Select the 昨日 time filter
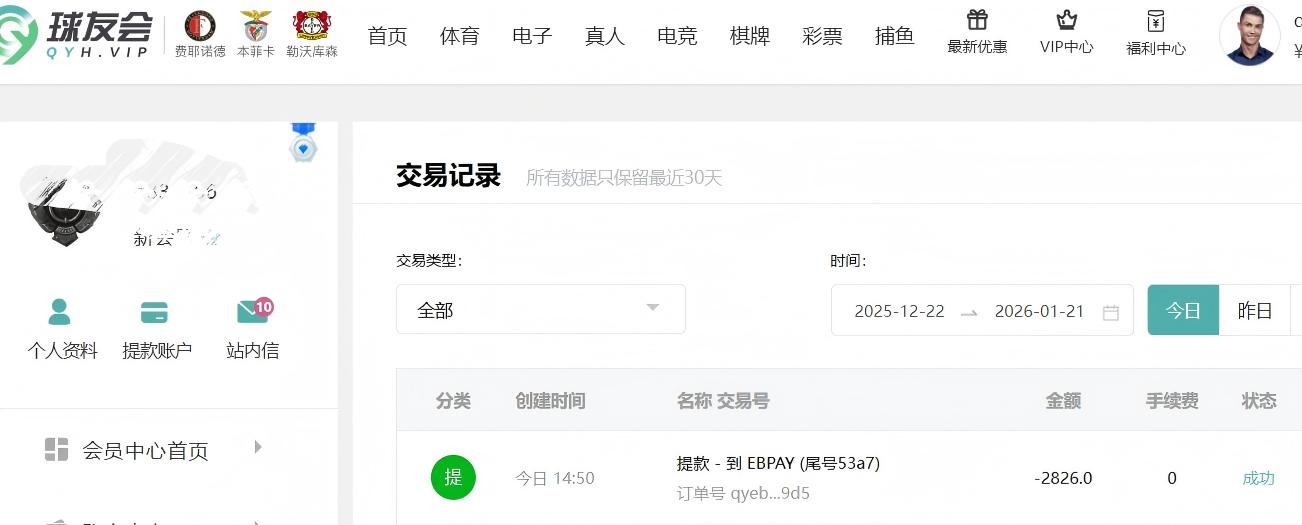 (1255, 310)
